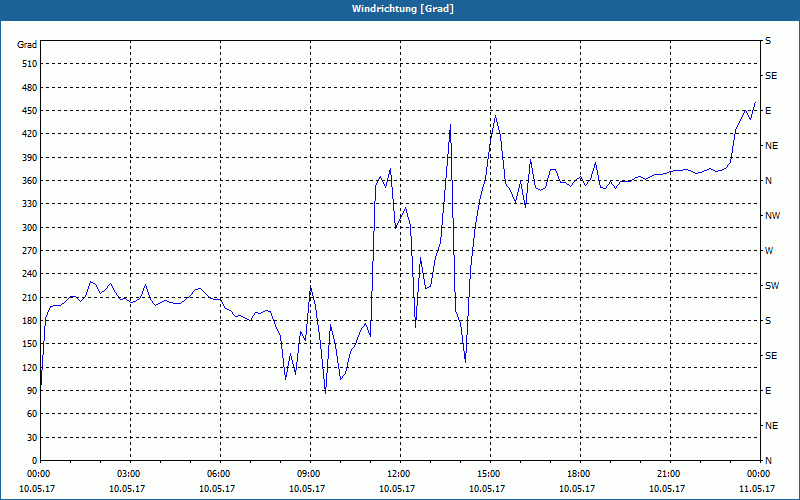800x500 pixels.
Task: Click the 00:00 time label above 10.05.17
Action: click(x=37, y=474)
